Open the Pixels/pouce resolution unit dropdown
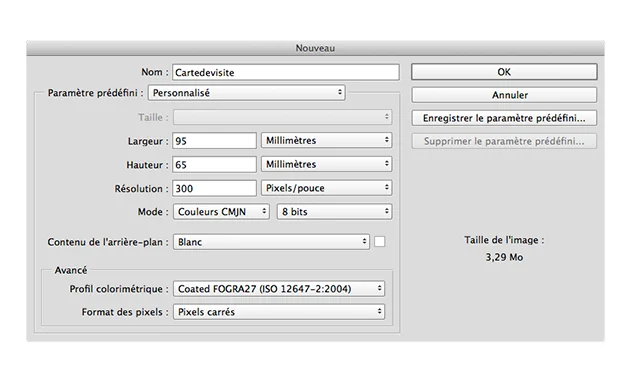Screen dimensions: 630x382 pos(327,188)
